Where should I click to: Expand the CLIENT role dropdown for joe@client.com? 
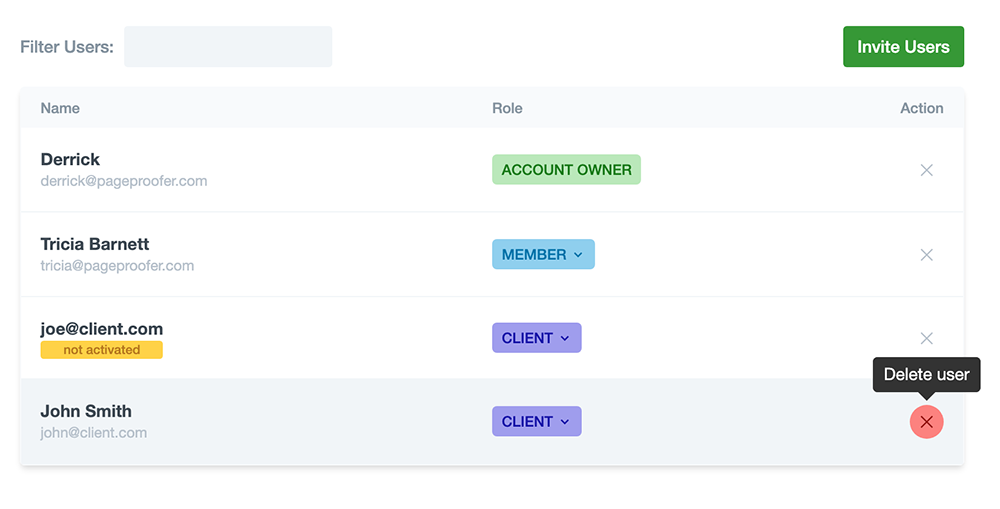tap(536, 338)
